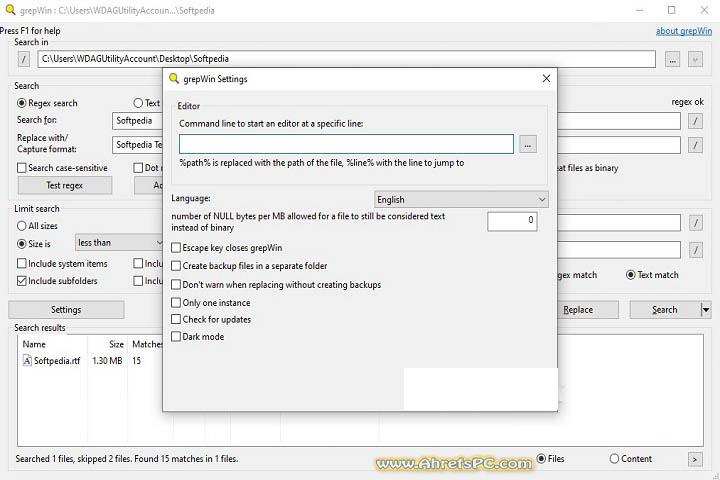This screenshot has width=720, height=480.
Task: Open the Settings button in main window
Action: [66, 310]
